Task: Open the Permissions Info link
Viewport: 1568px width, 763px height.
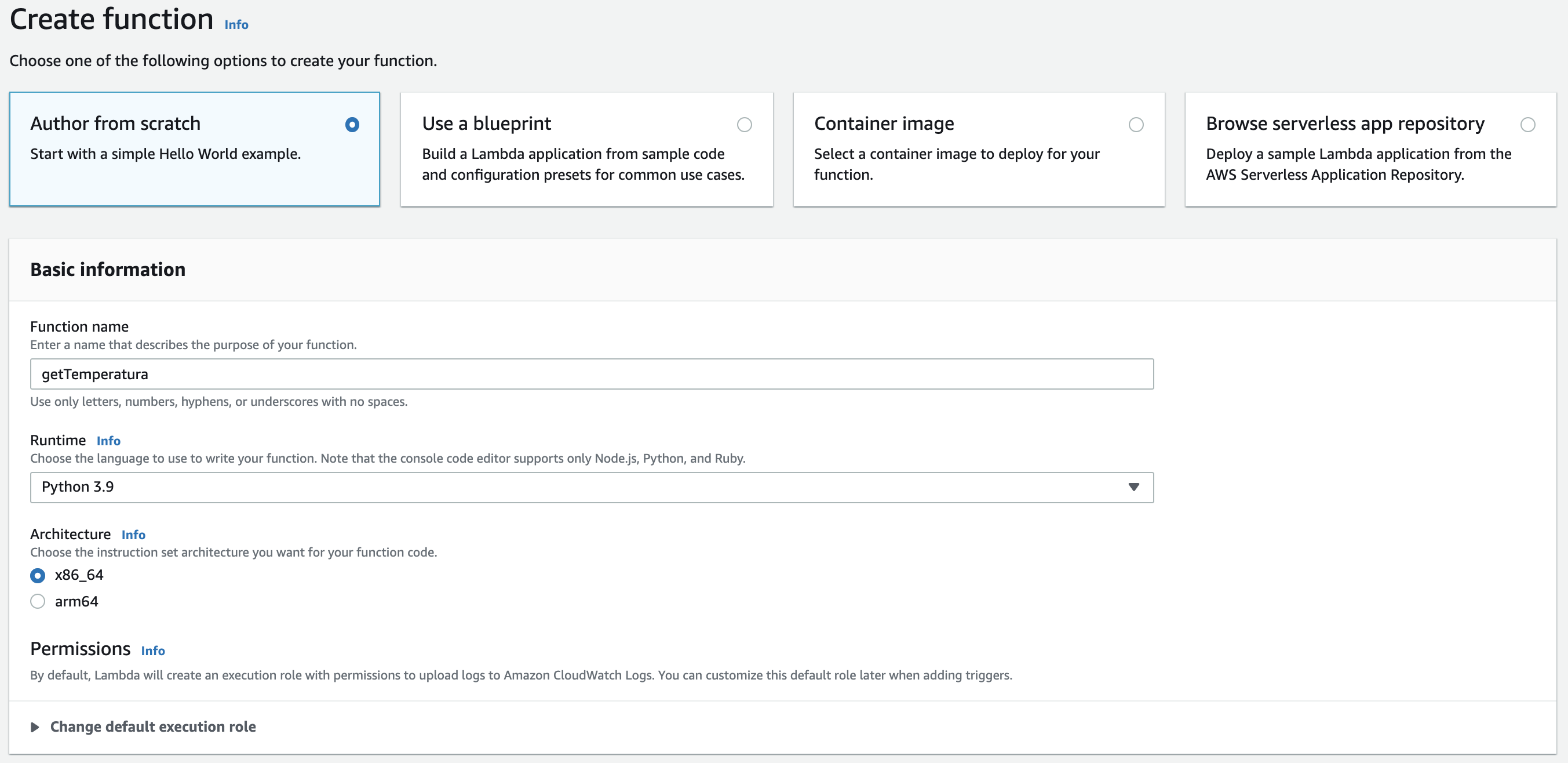Action: click(153, 651)
